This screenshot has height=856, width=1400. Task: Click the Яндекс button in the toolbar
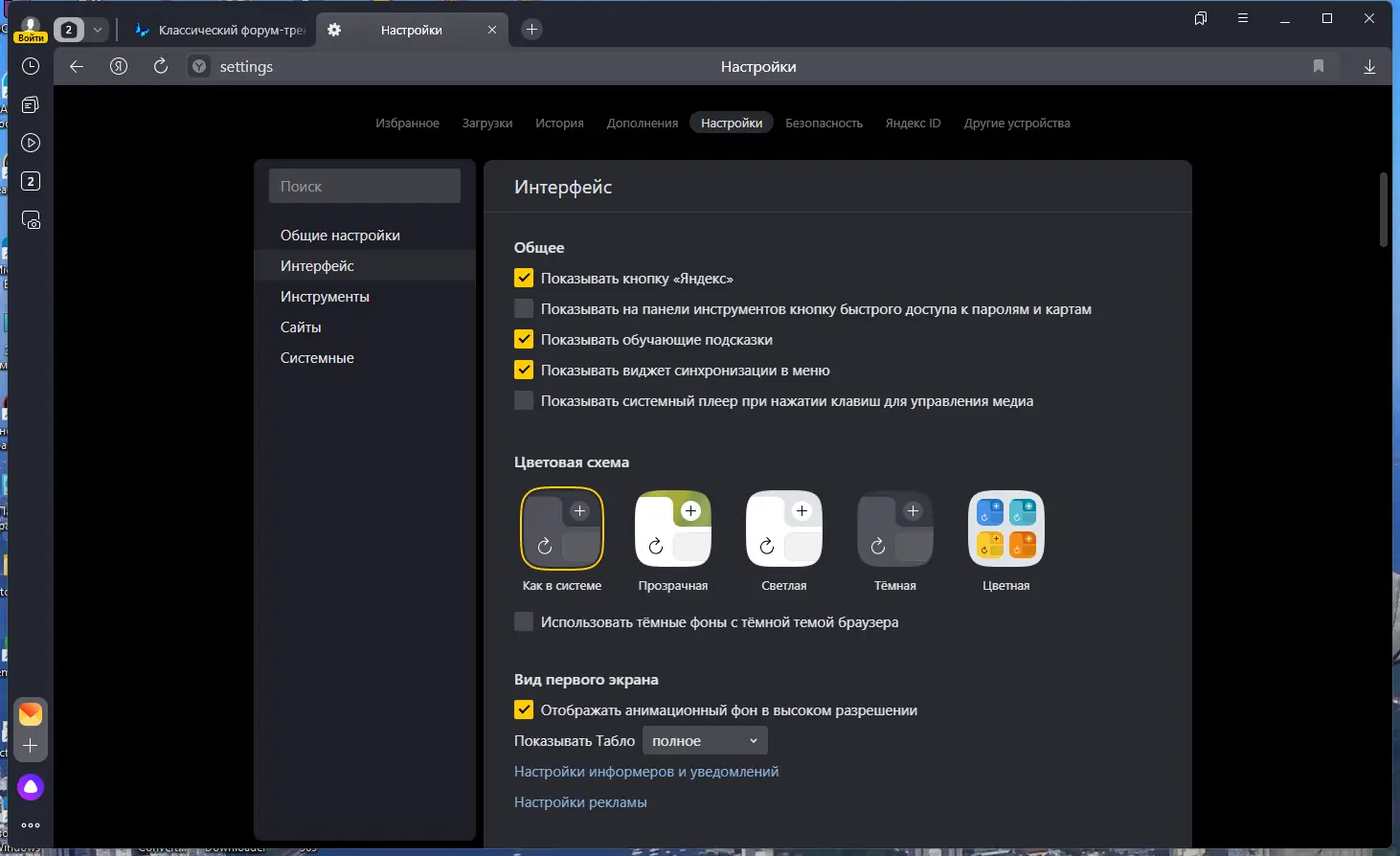pos(119,66)
